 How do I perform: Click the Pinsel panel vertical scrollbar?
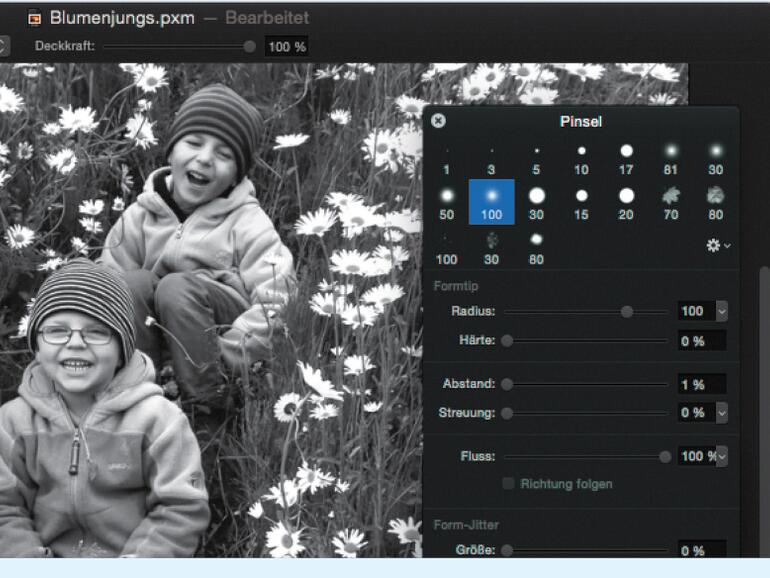click(764, 413)
